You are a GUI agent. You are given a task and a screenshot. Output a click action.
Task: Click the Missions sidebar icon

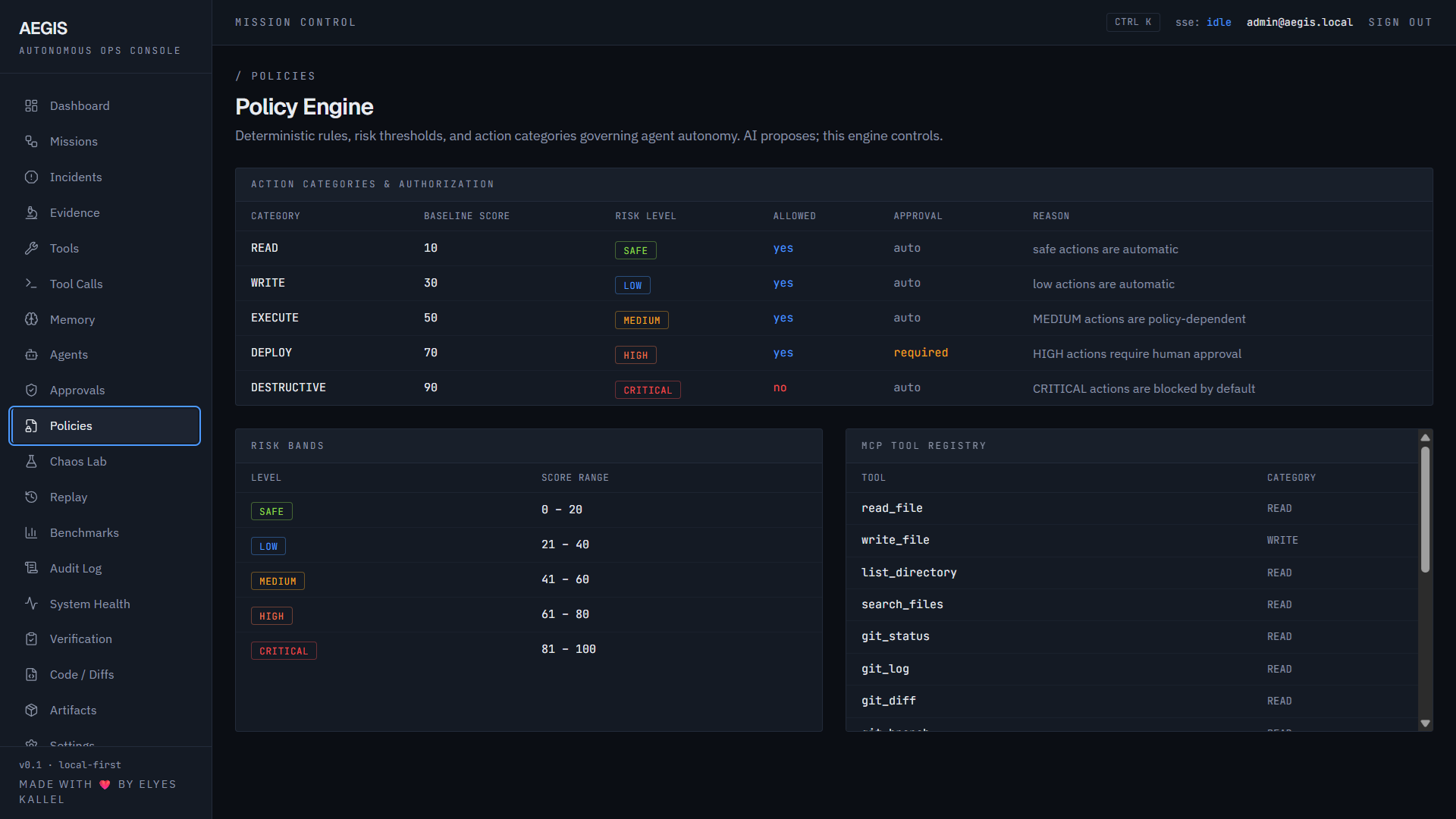31,142
